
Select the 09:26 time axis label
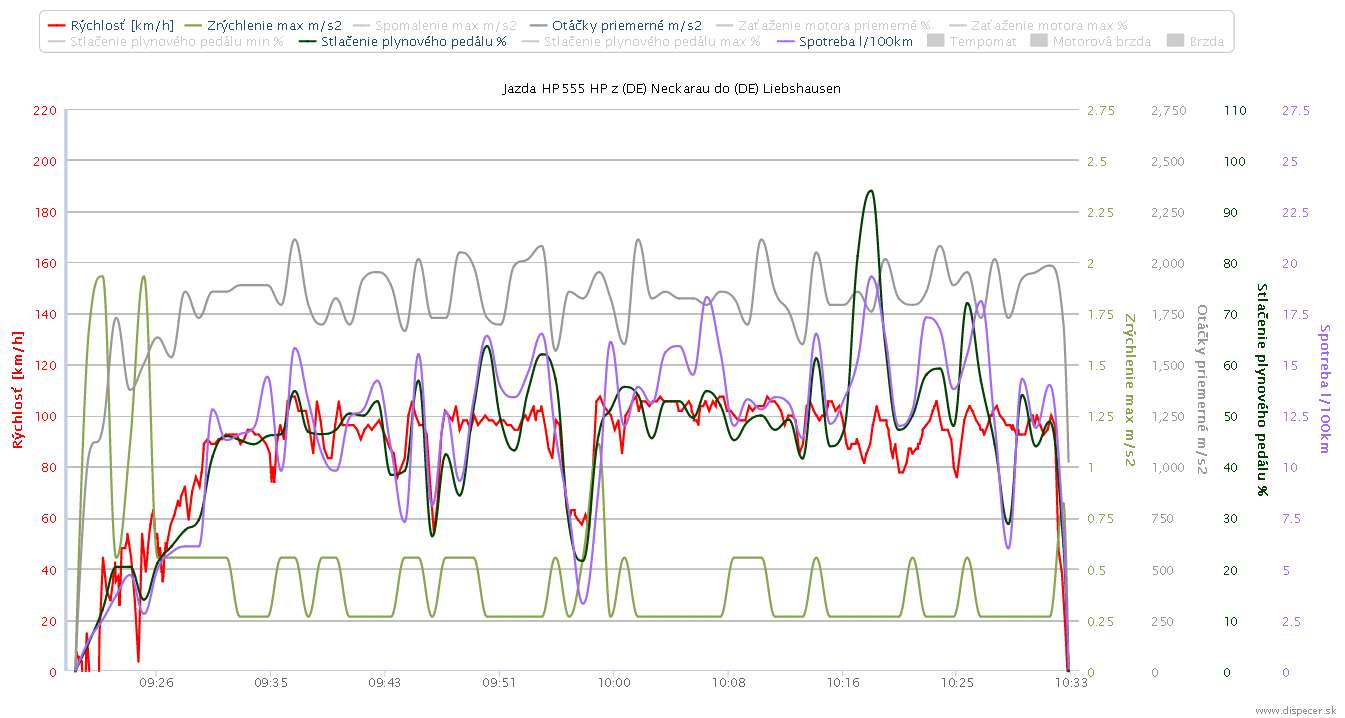pos(157,683)
